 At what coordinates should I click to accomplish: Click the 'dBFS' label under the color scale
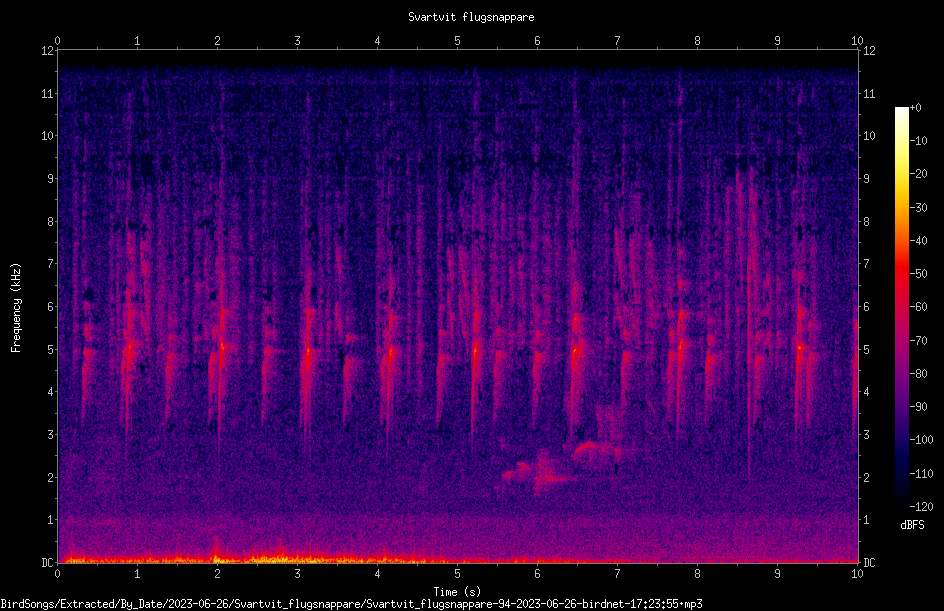pyautogui.click(x=912, y=525)
